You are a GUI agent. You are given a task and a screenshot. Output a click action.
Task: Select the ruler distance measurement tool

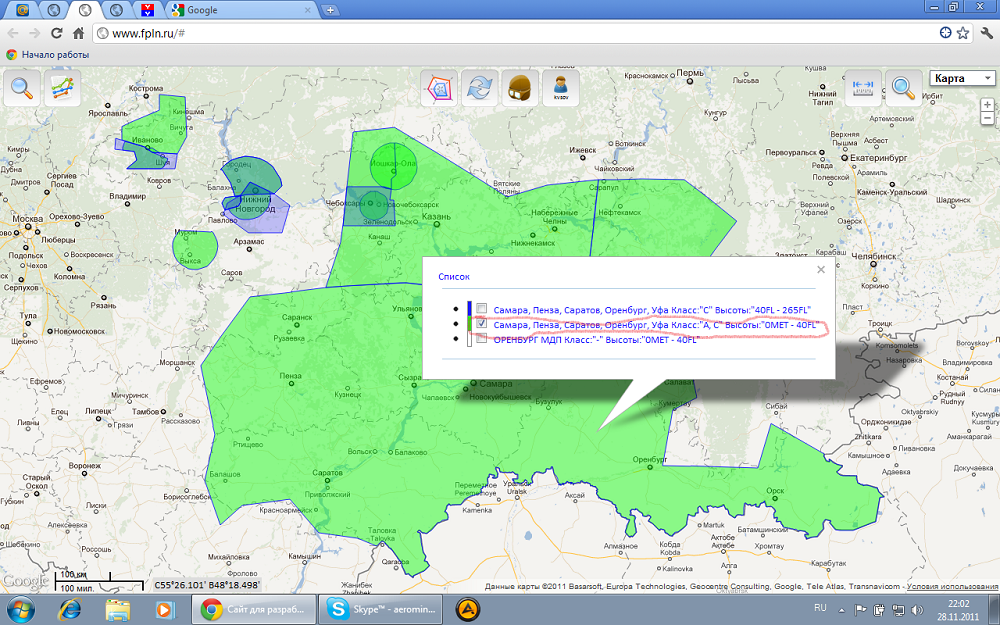pos(862,88)
